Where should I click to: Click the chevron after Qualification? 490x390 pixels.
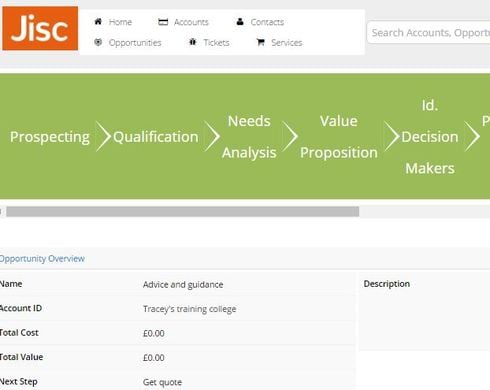pyautogui.click(x=212, y=136)
